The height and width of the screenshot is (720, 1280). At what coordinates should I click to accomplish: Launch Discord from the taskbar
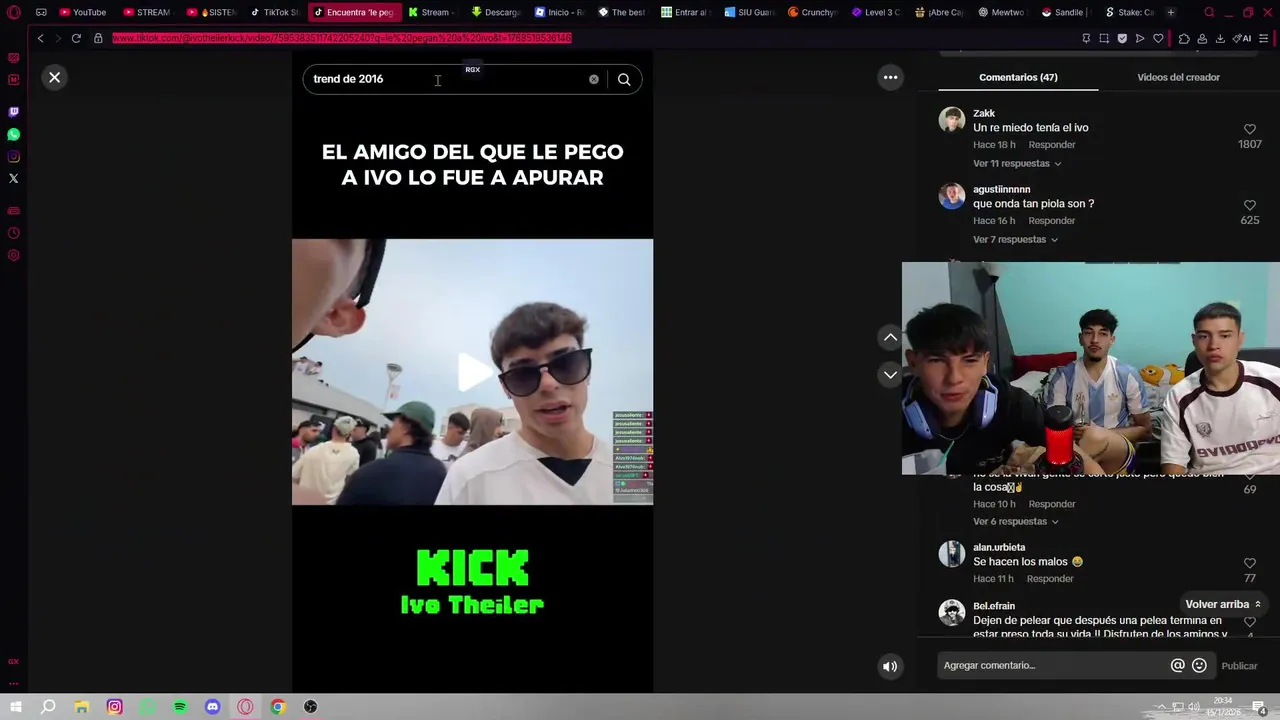[x=212, y=707]
